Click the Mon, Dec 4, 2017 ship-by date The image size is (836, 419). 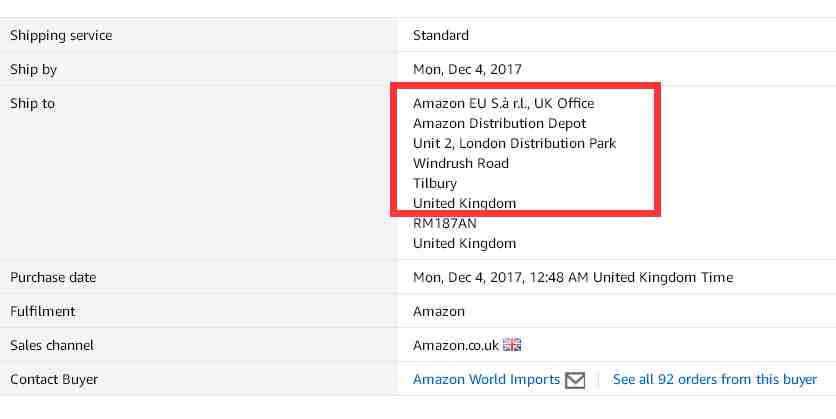click(x=467, y=69)
